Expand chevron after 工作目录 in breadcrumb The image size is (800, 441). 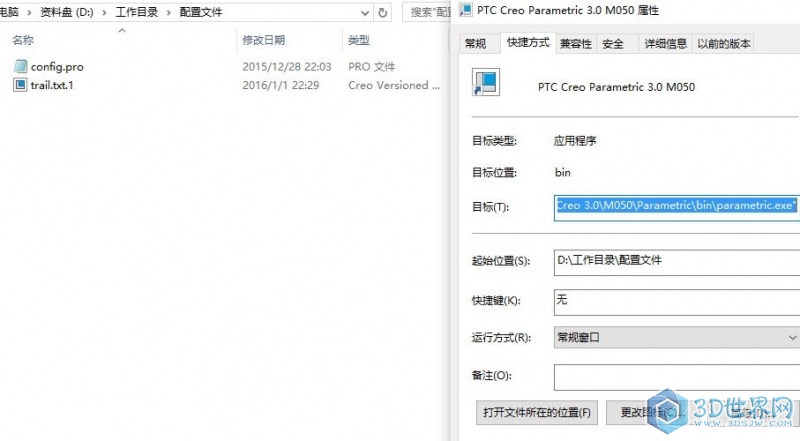click(168, 12)
